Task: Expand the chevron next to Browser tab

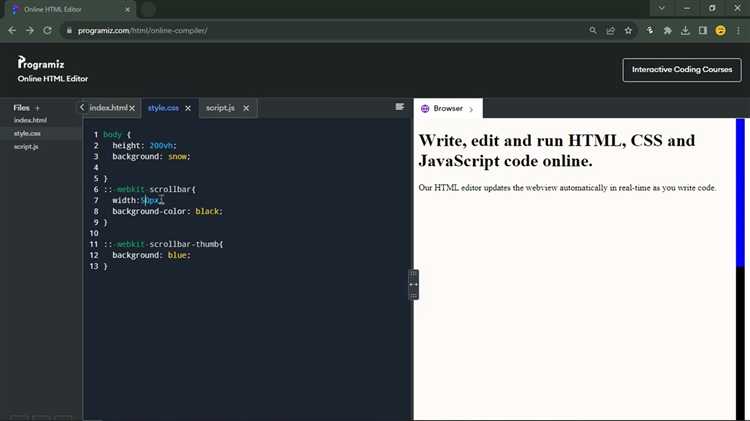Action: 471,110
